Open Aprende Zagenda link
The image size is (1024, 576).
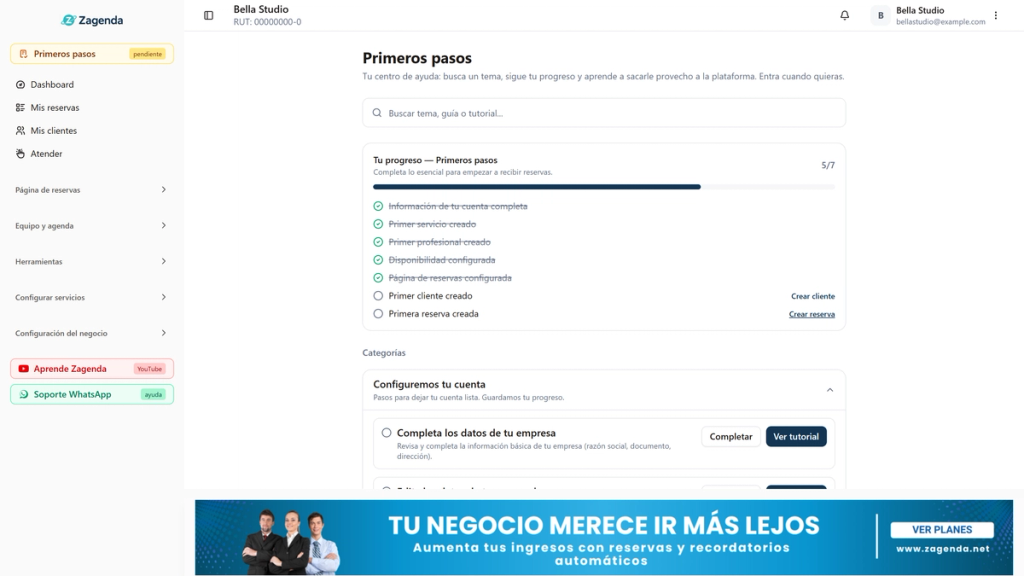[92, 368]
